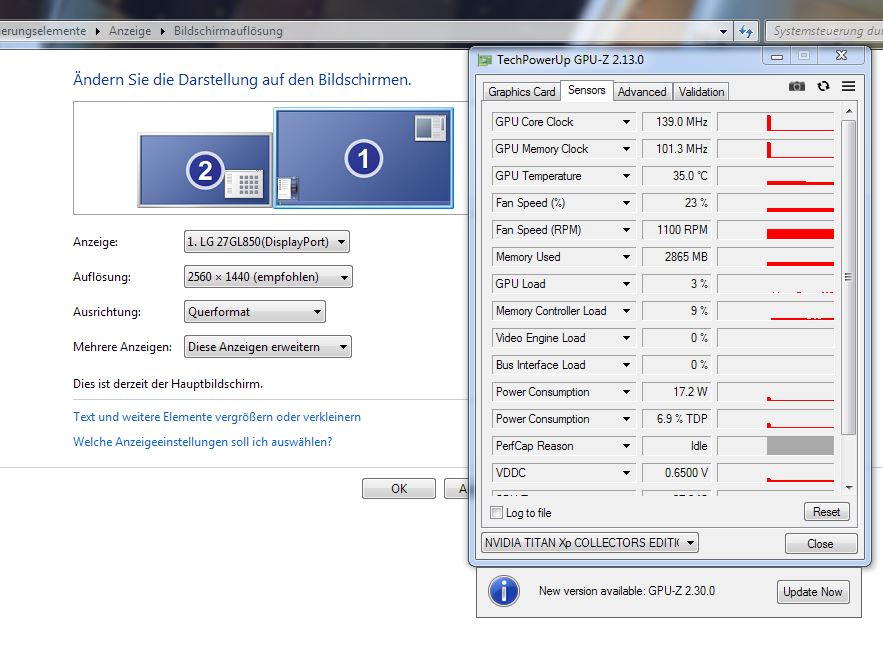This screenshot has height=665, width=883.
Task: Click the 35.0 °C temperature value
Action: click(676, 176)
